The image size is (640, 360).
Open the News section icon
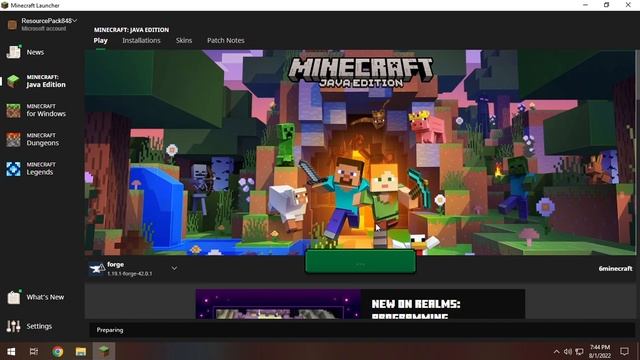13,52
